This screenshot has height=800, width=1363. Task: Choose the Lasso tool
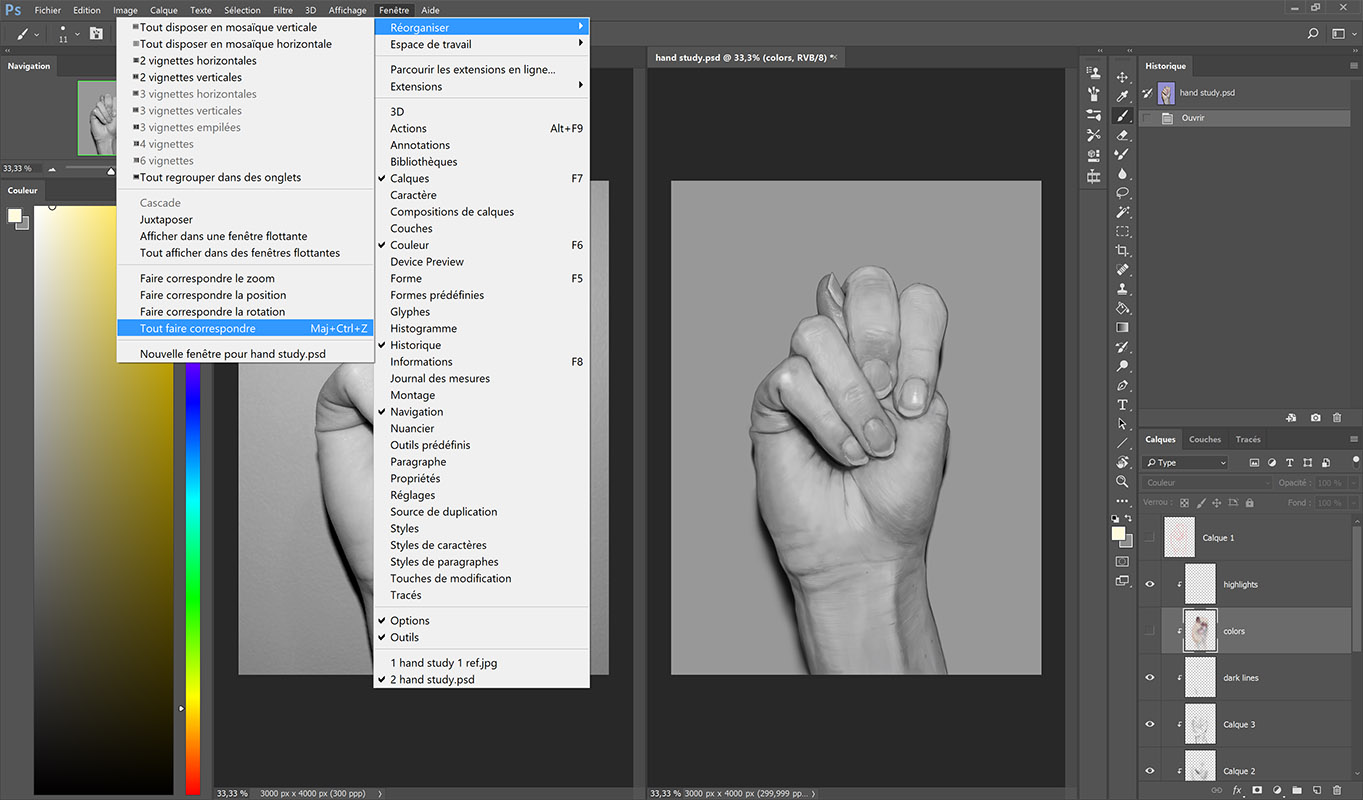[1122, 192]
